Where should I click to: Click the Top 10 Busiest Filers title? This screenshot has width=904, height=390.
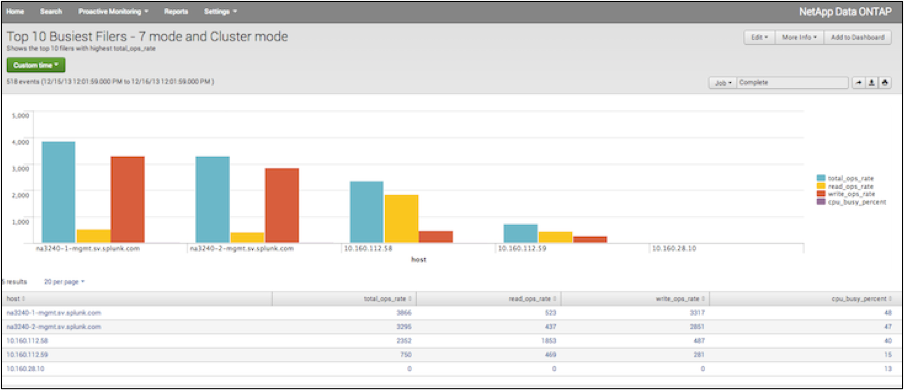(x=147, y=36)
